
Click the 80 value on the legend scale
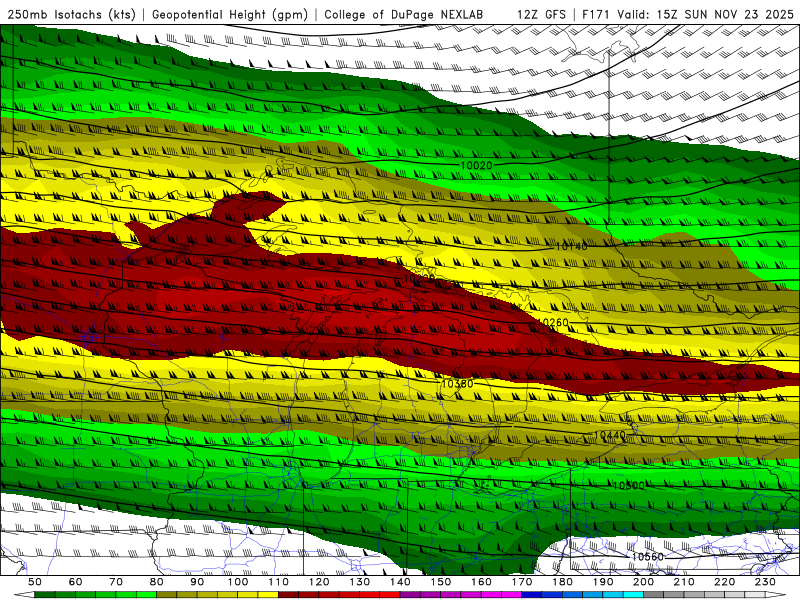pyautogui.click(x=156, y=582)
